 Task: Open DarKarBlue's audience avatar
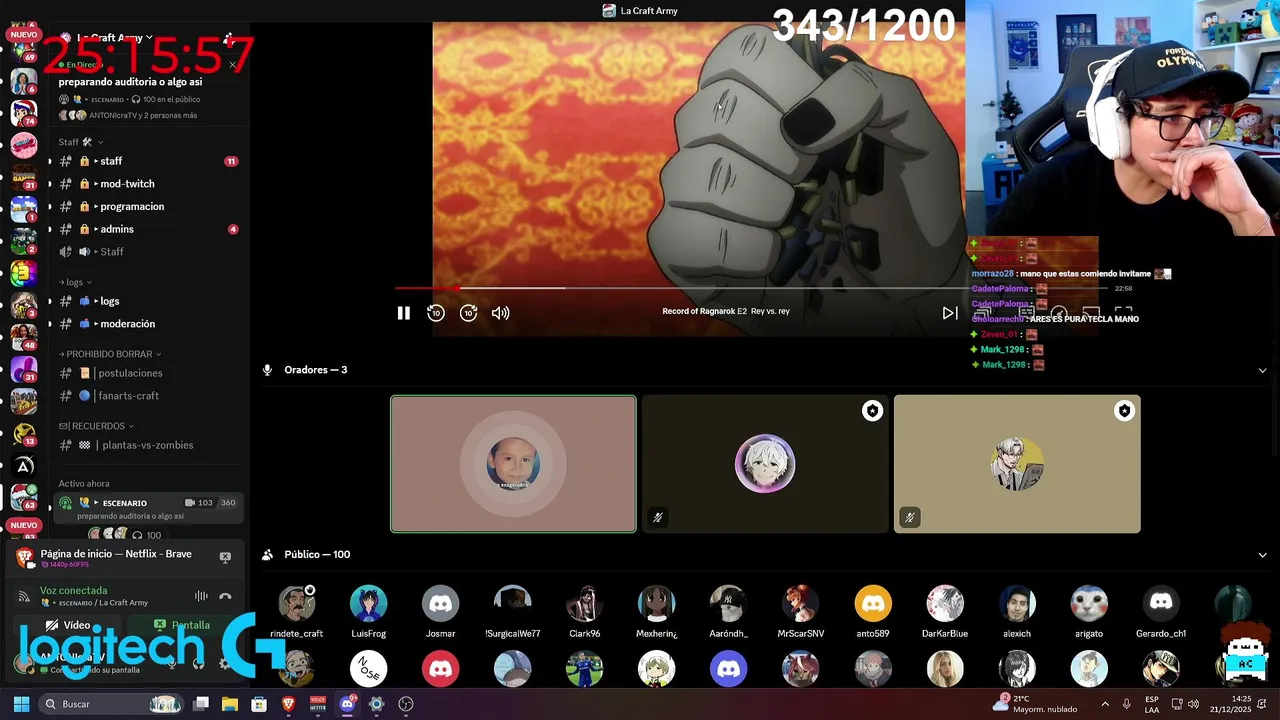click(x=945, y=604)
